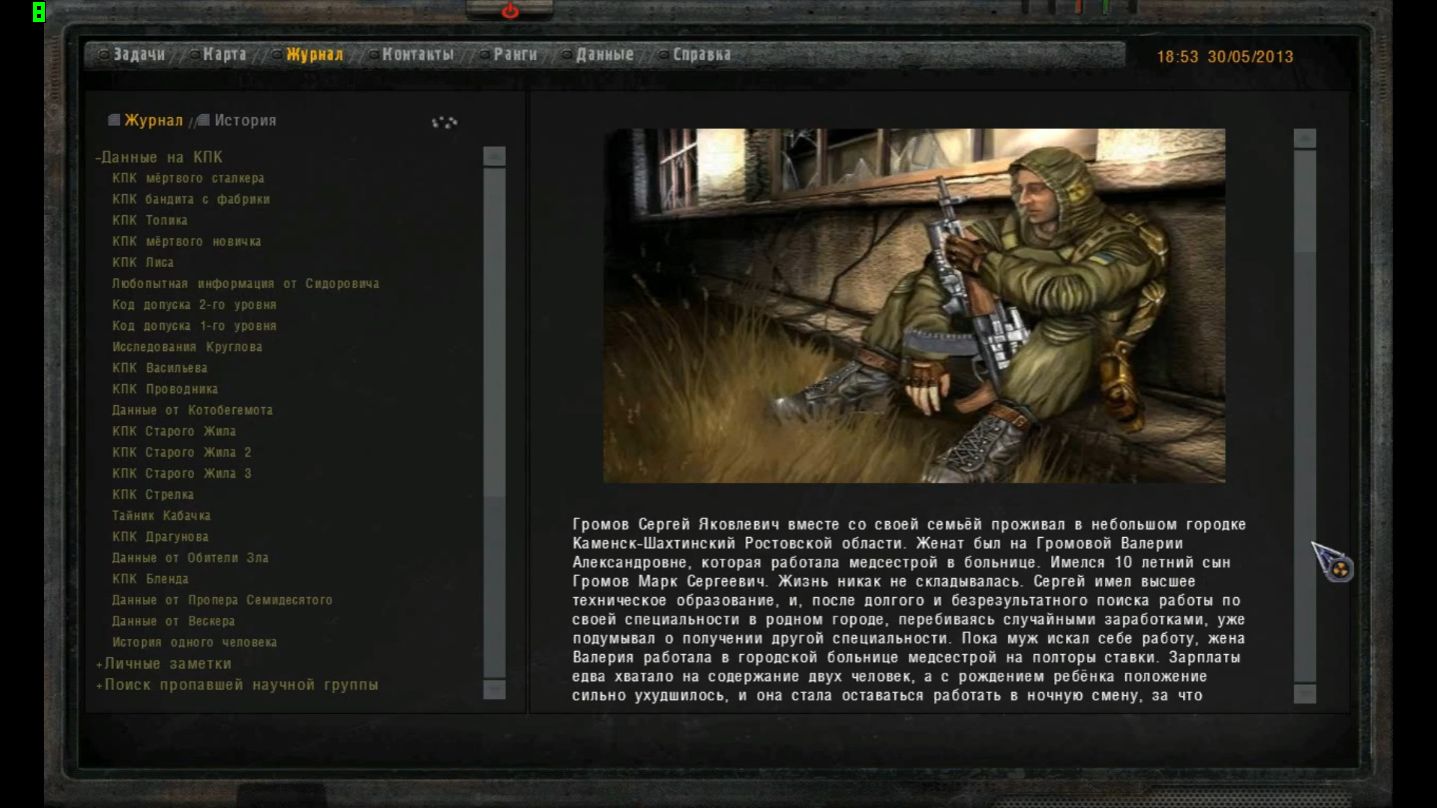Open Исследования Круглова entry
The height and width of the screenshot is (808, 1437).
187,347
